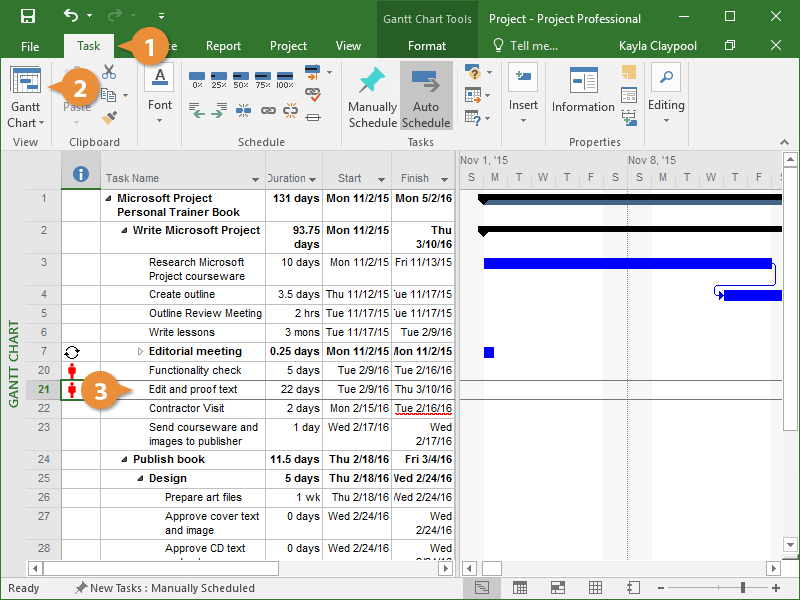The height and width of the screenshot is (600, 800).
Task: Open the File menu tab
Action: (x=30, y=46)
